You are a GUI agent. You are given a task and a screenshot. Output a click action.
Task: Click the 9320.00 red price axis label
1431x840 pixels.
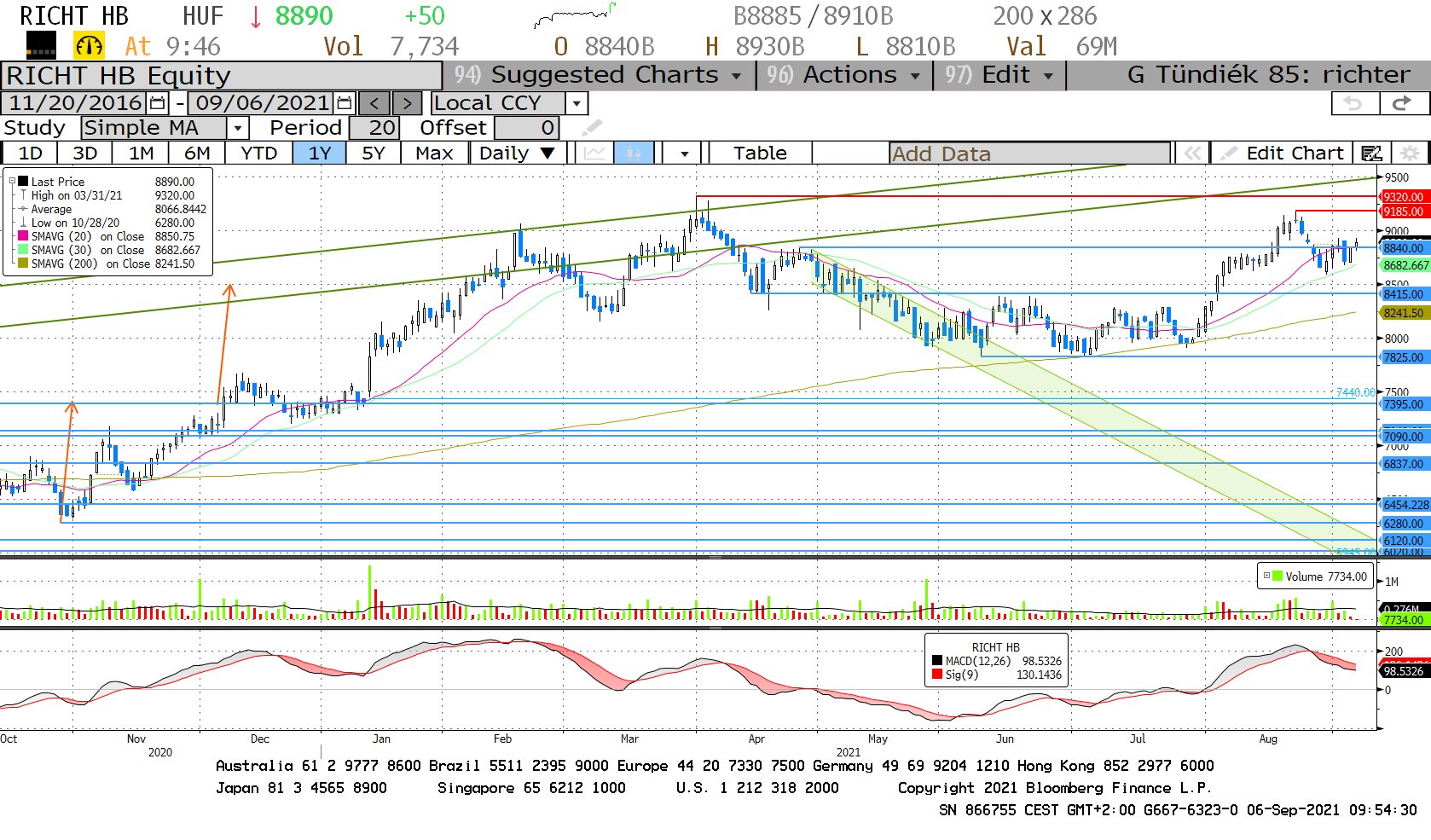[x=1403, y=197]
